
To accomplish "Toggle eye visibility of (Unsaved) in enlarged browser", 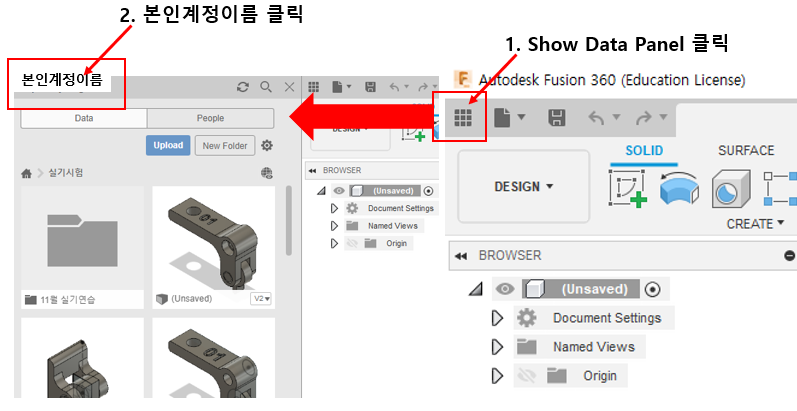I will [x=505, y=289].
